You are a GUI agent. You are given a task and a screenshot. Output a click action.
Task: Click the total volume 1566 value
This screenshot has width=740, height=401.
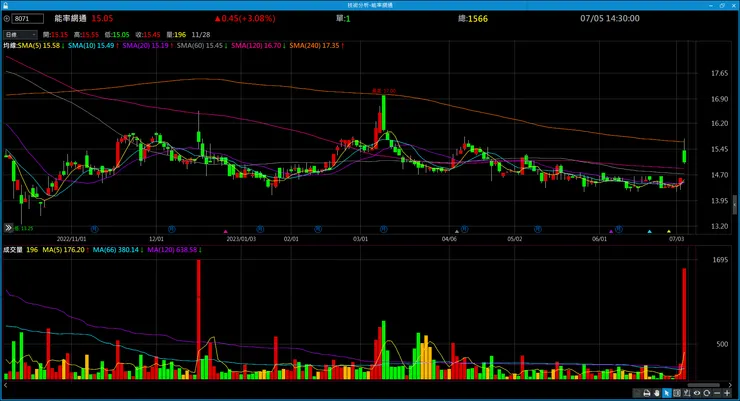pos(478,18)
